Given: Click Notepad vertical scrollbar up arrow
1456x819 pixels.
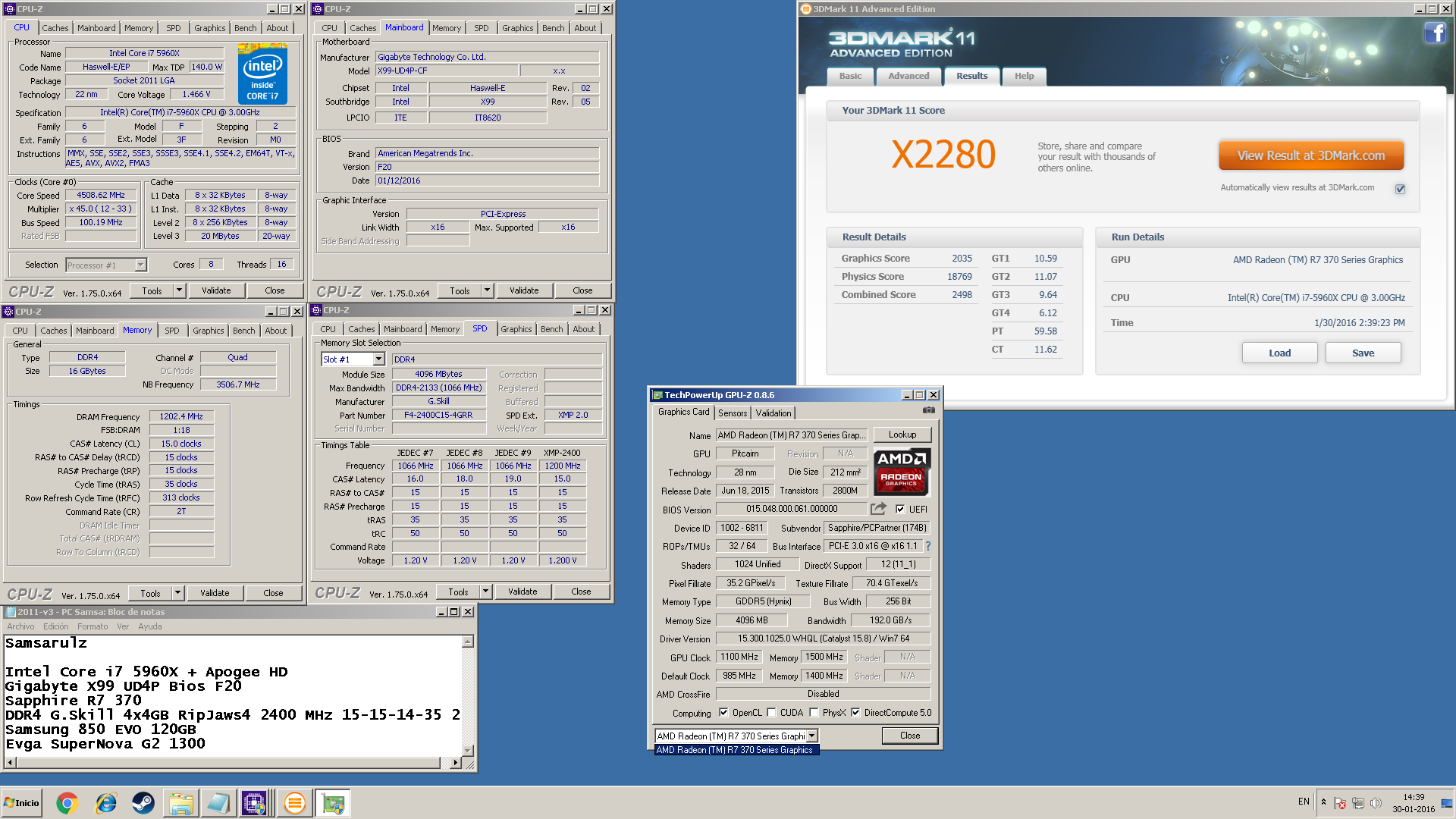Looking at the screenshot, I should 468,642.
